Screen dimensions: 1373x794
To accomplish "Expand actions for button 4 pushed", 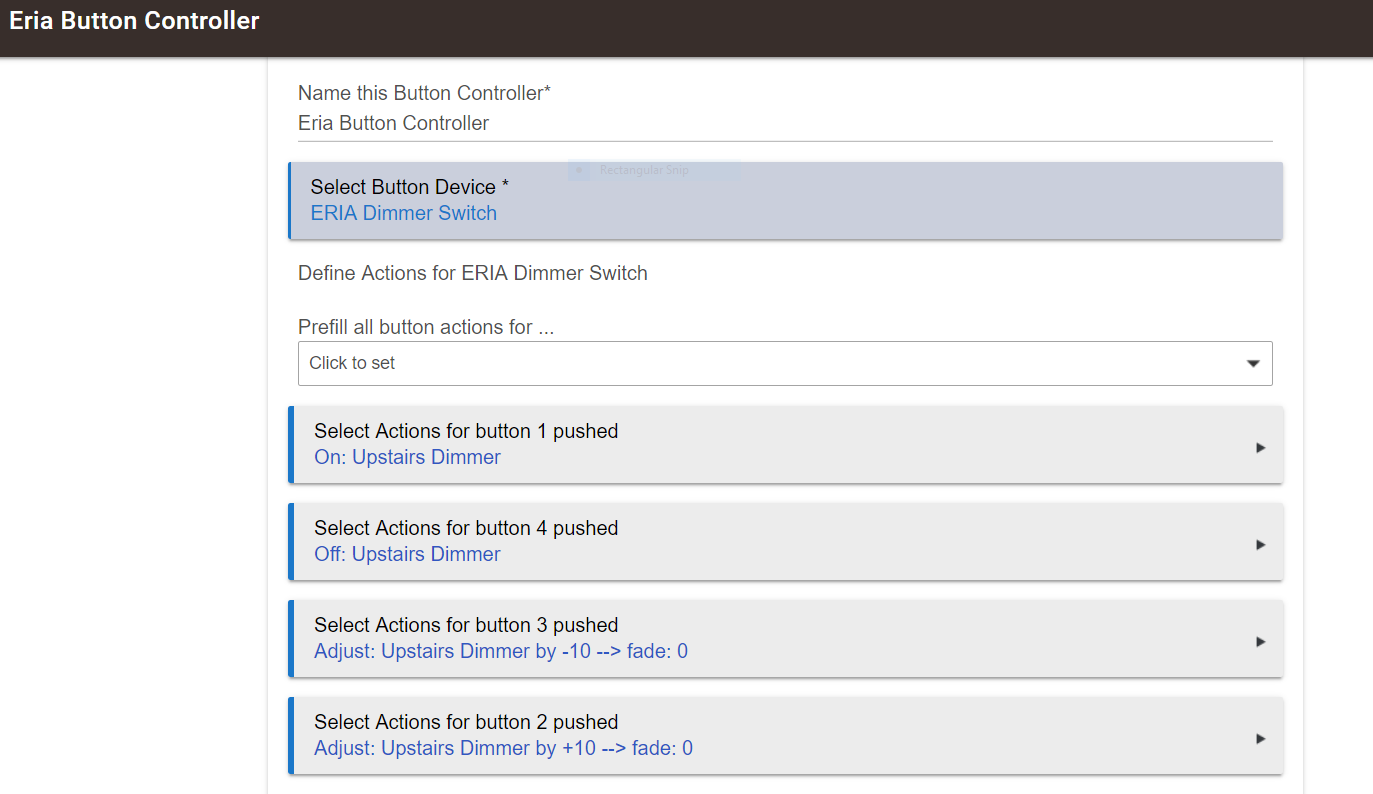I will (x=785, y=541).
